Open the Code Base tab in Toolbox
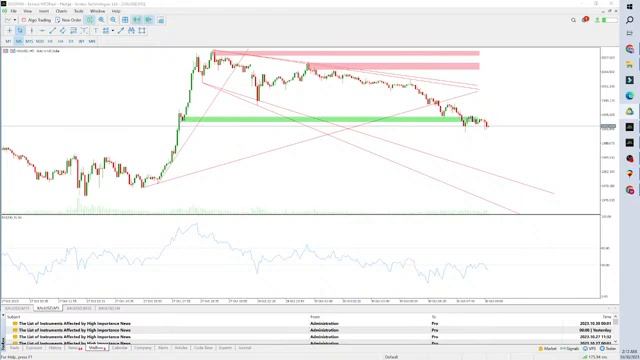 (203, 348)
